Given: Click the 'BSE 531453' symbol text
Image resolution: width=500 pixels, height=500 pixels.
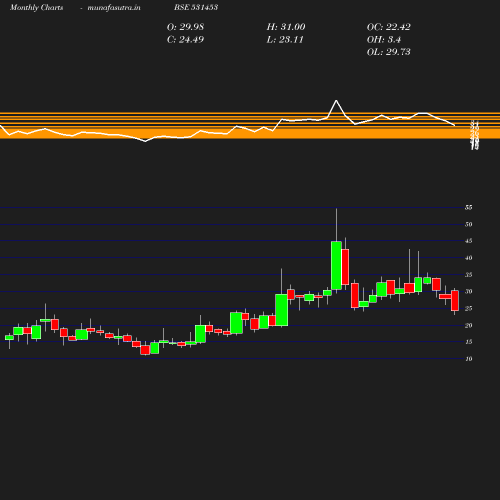Looking at the screenshot, I should click(196, 7).
